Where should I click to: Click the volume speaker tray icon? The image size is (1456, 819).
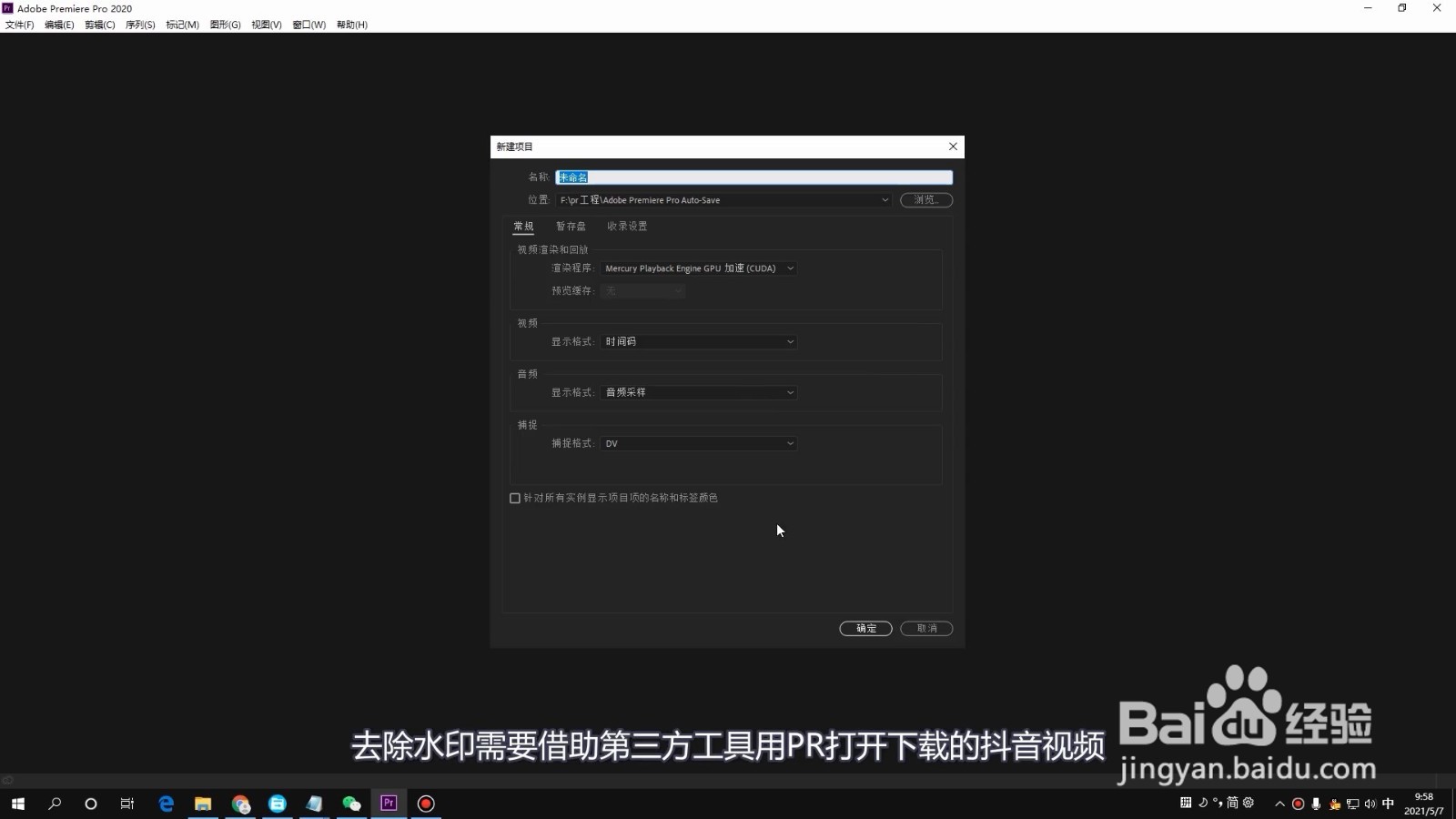click(x=1370, y=804)
